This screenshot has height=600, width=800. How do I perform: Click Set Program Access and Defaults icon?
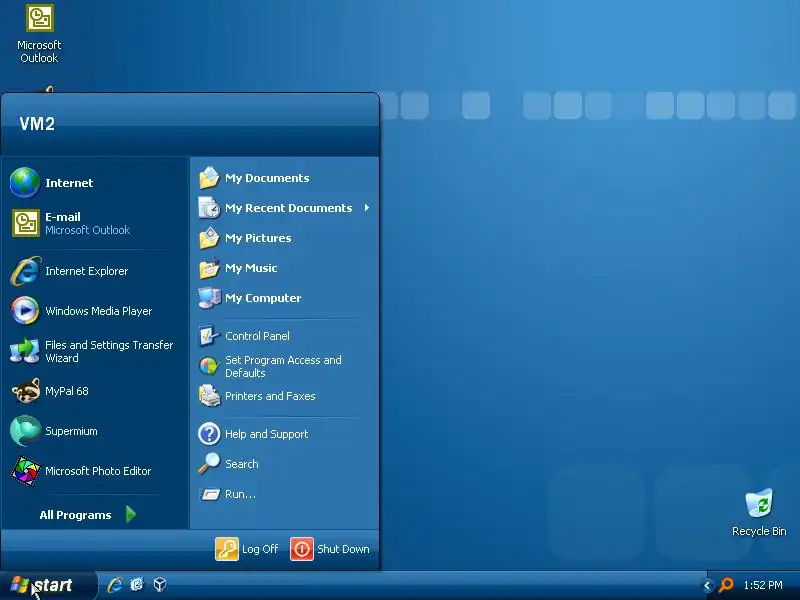point(209,366)
